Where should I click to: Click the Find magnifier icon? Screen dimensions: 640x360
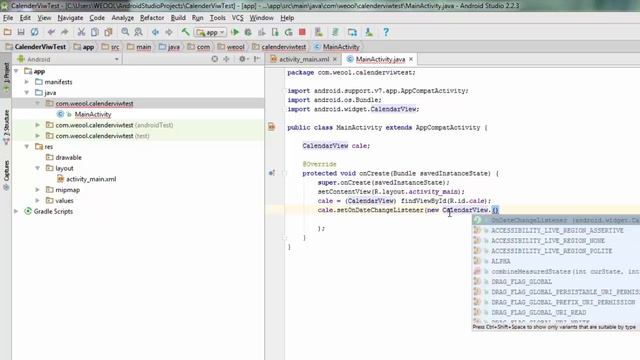125,32
